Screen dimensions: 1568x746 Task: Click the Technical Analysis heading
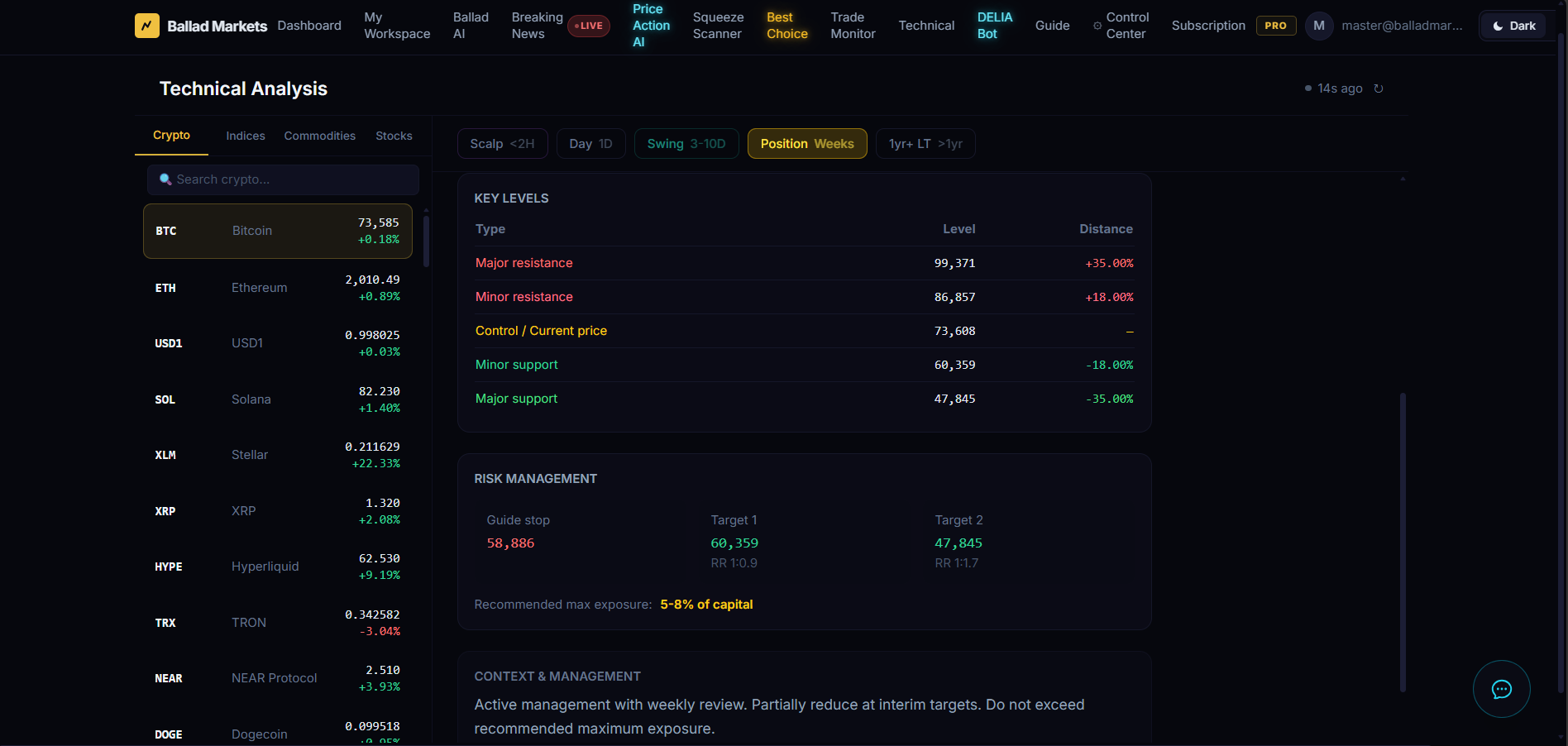pos(243,88)
